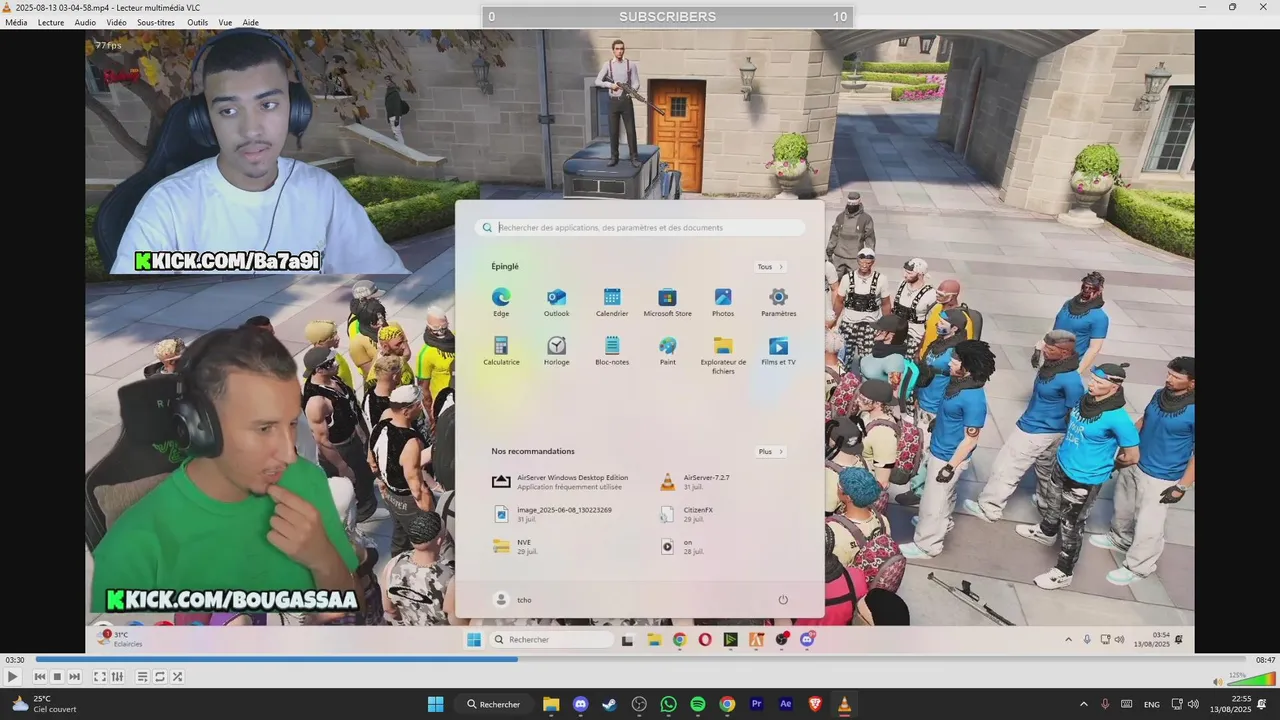The height and width of the screenshot is (720, 1280).
Task: Open the Aide menu
Action: coord(250,22)
